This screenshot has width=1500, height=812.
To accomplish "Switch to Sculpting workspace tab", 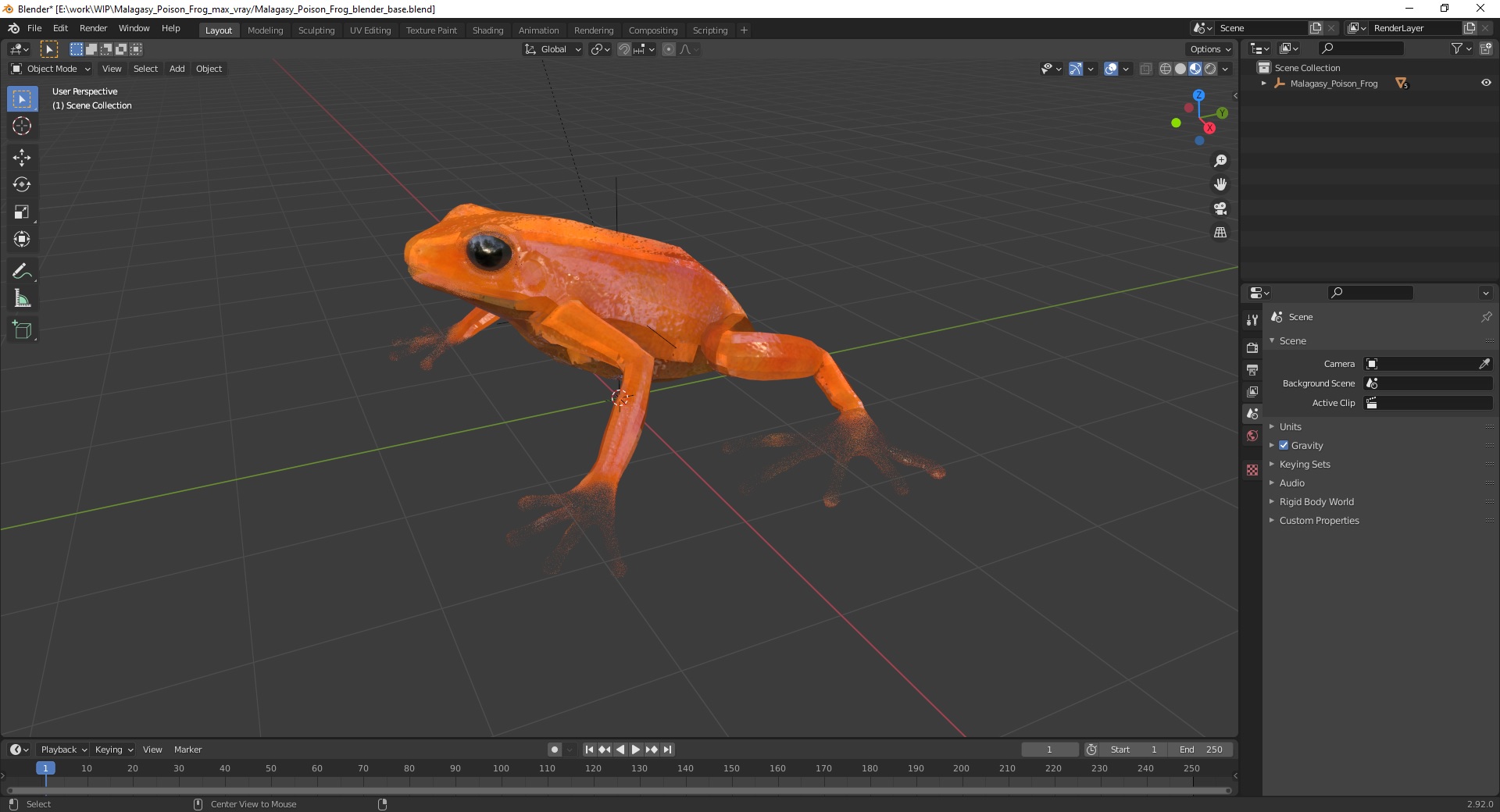I will tap(316, 30).
